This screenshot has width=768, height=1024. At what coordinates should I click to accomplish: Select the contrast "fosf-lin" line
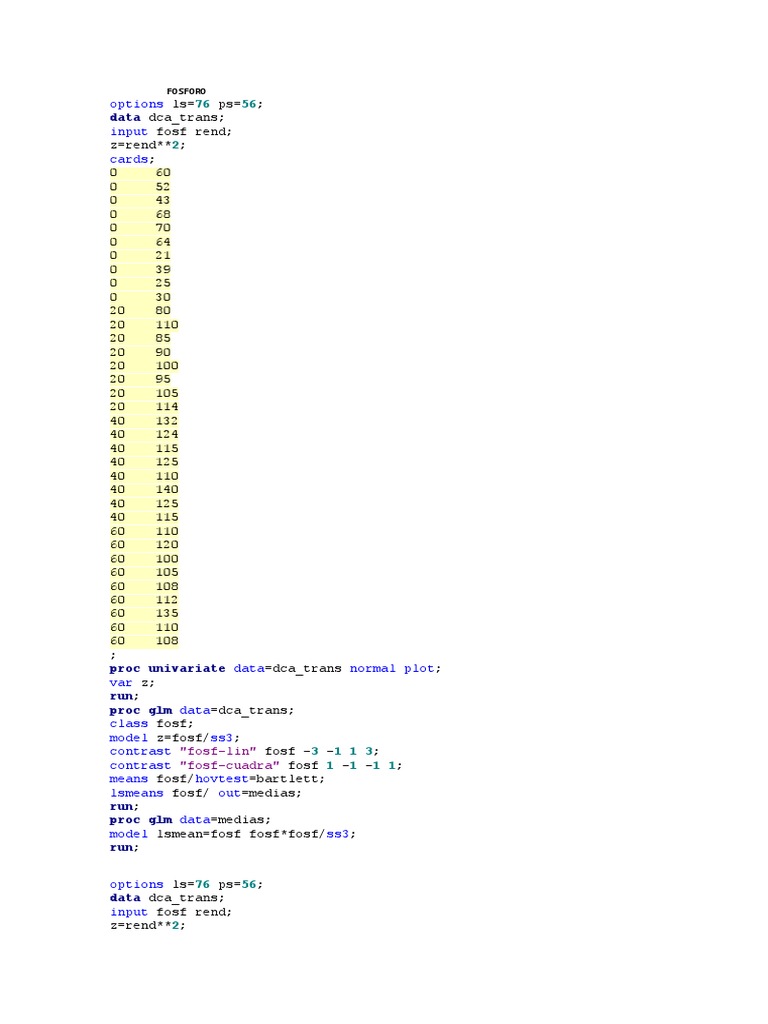pos(244,752)
